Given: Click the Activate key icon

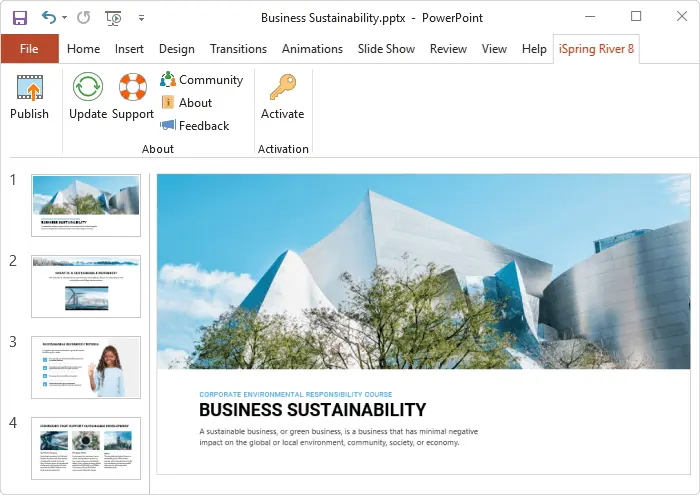Looking at the screenshot, I should pyautogui.click(x=283, y=87).
